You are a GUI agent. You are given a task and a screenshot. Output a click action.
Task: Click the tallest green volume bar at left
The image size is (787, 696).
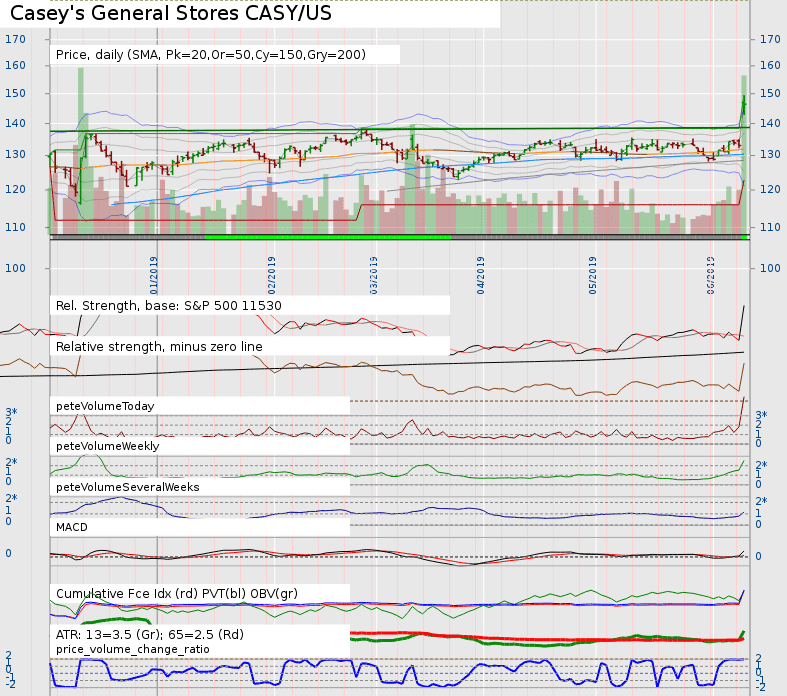(x=81, y=150)
